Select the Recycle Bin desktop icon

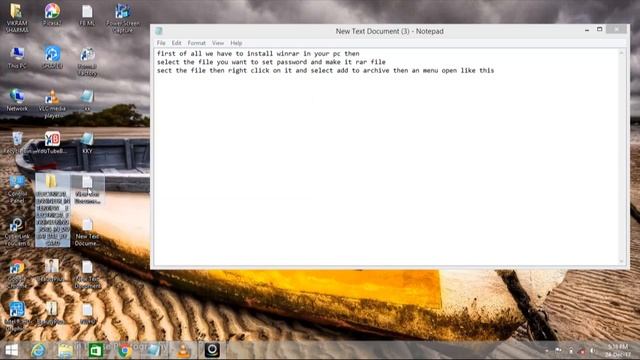coord(17,143)
